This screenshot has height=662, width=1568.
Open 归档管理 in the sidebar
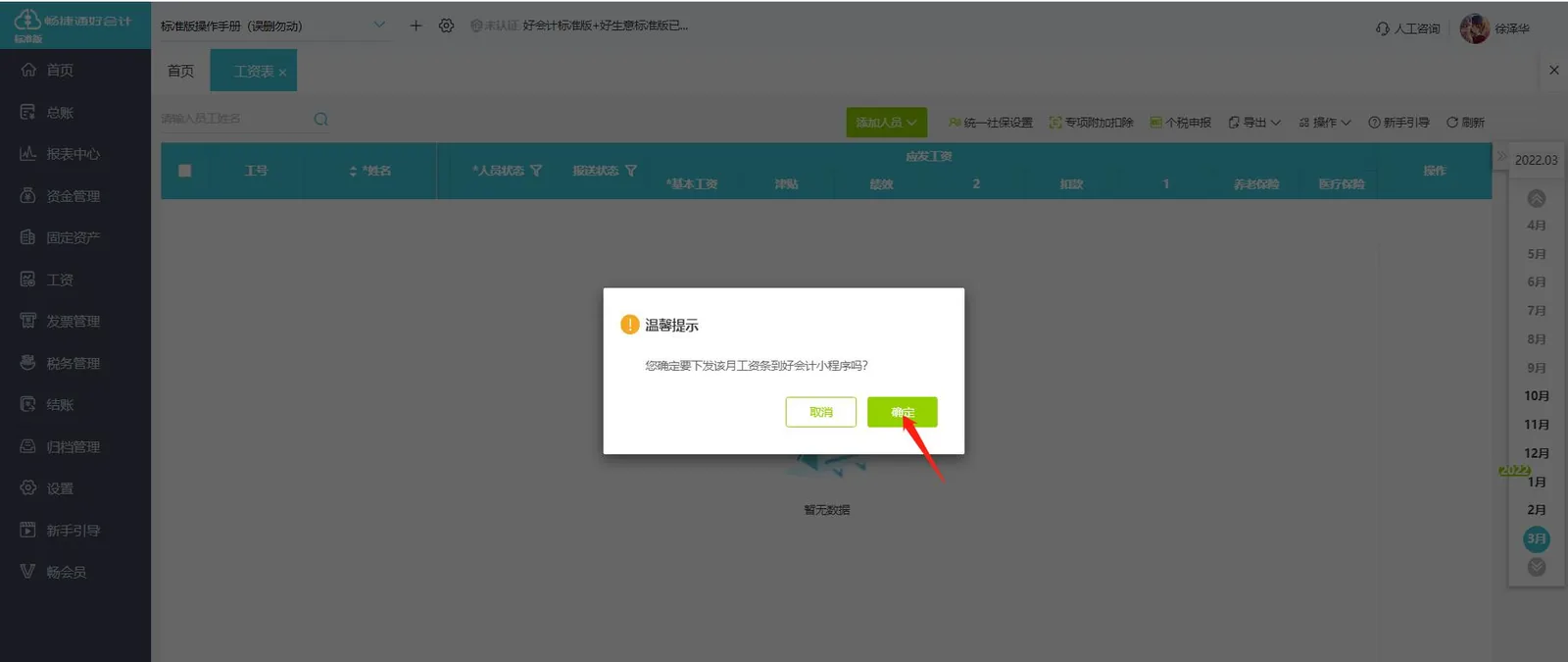pyautogui.click(x=75, y=446)
